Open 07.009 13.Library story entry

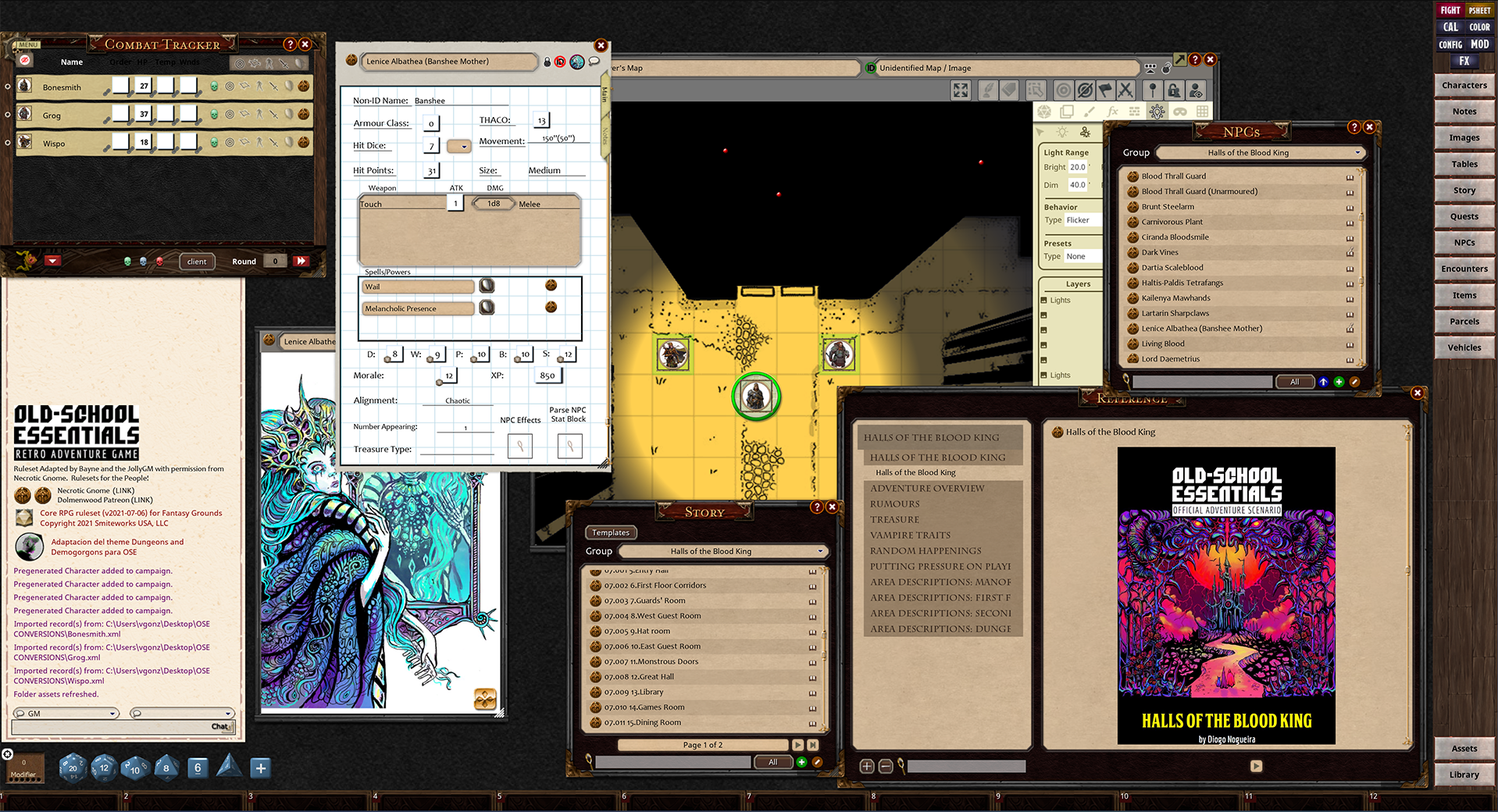pos(633,693)
